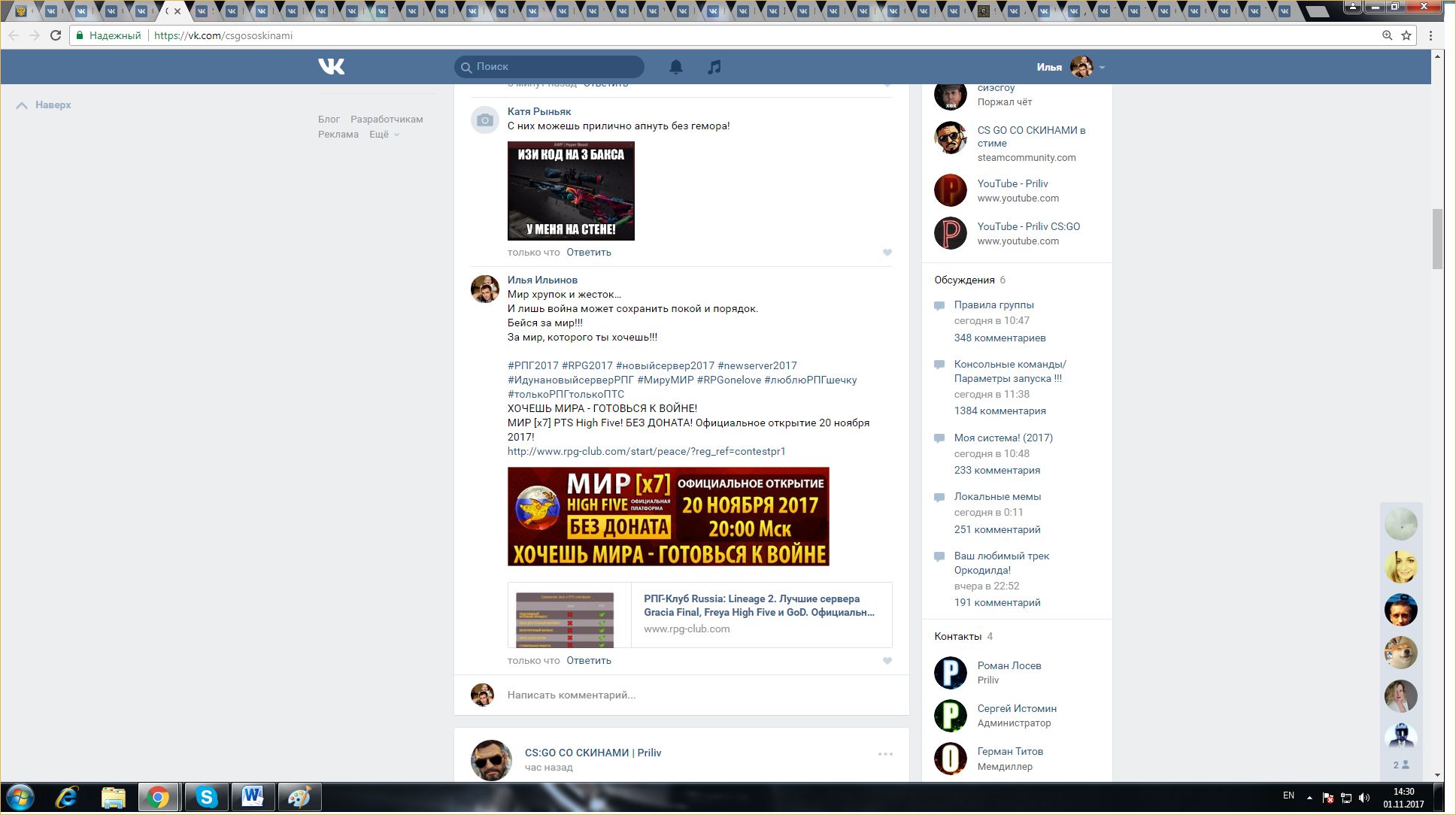Image resolution: width=1456 pixels, height=815 pixels.
Task: Open the МИР x7 banner image
Action: point(669,517)
